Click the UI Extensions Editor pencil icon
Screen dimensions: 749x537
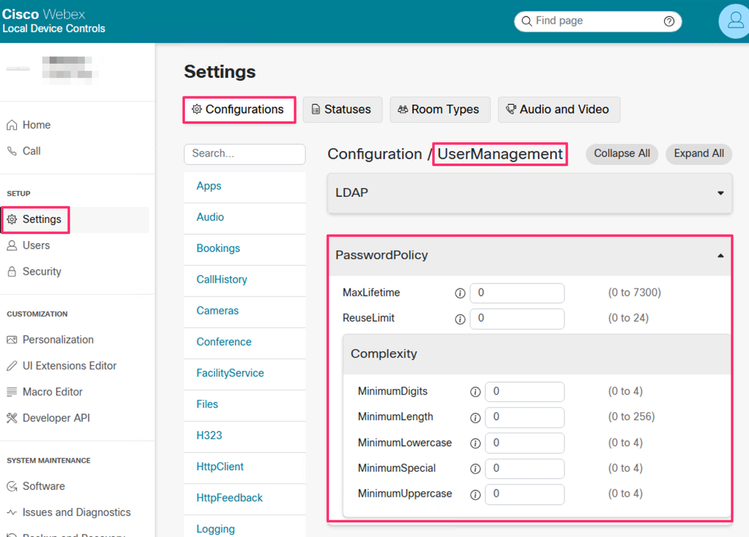pyautogui.click(x=12, y=366)
